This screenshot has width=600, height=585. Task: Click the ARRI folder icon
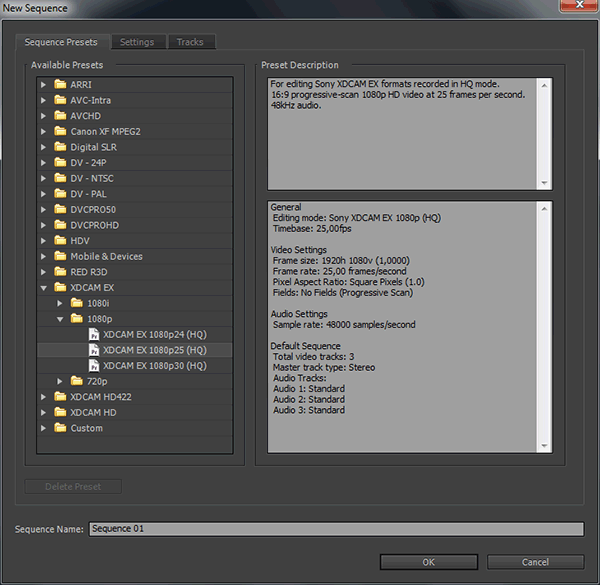(60, 84)
